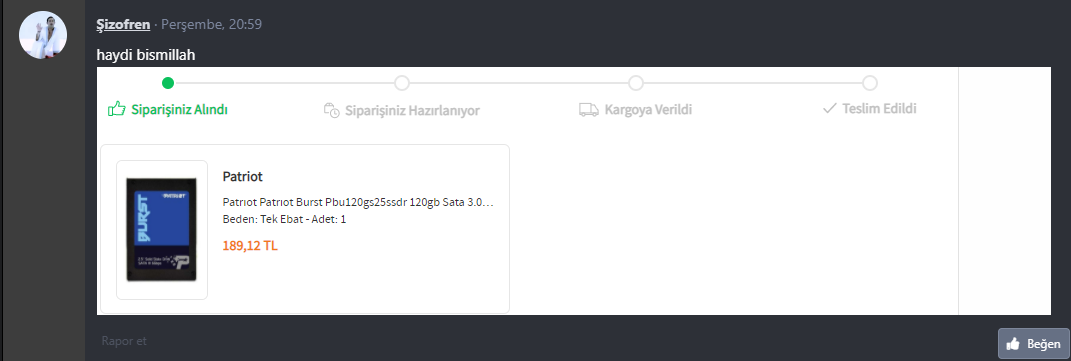
Task: Click the Rapor et link
Action: [x=124, y=341]
